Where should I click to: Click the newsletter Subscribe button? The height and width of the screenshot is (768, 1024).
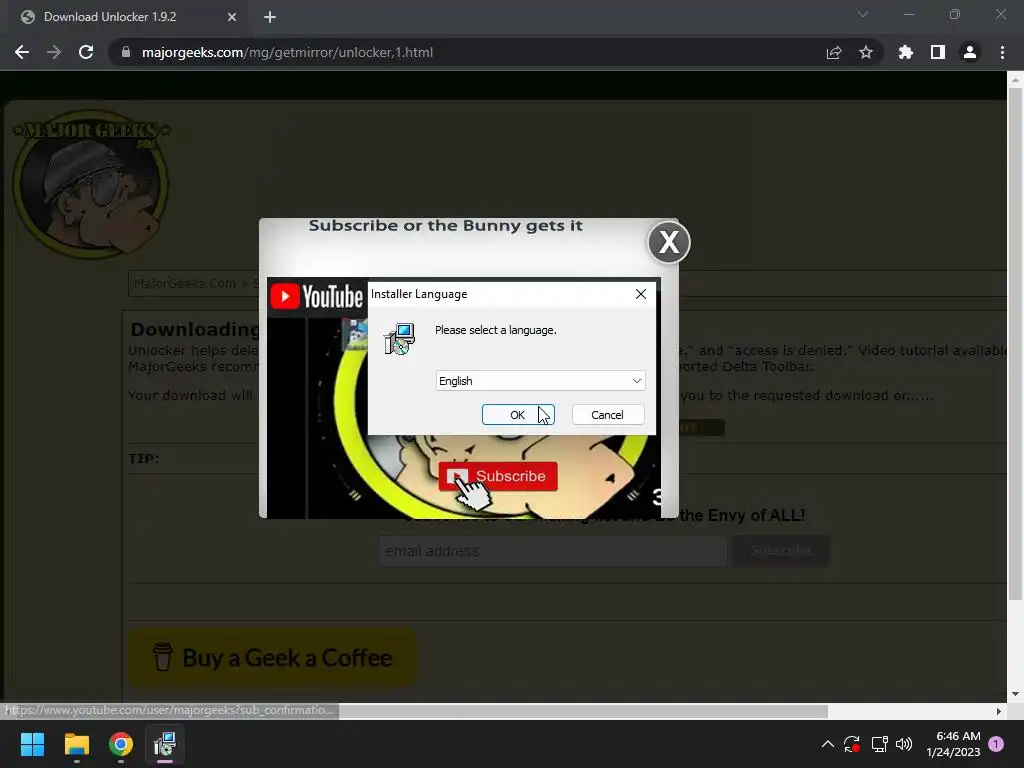(780, 551)
